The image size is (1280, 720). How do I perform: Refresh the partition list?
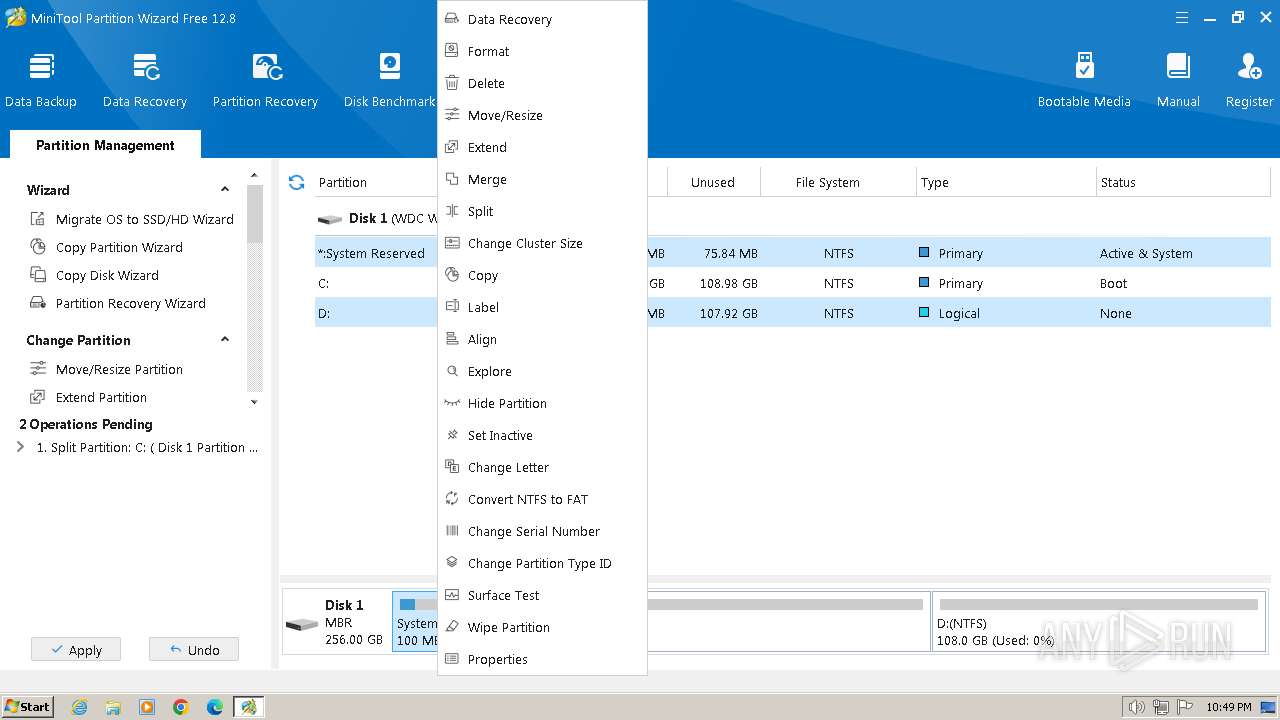(x=296, y=182)
